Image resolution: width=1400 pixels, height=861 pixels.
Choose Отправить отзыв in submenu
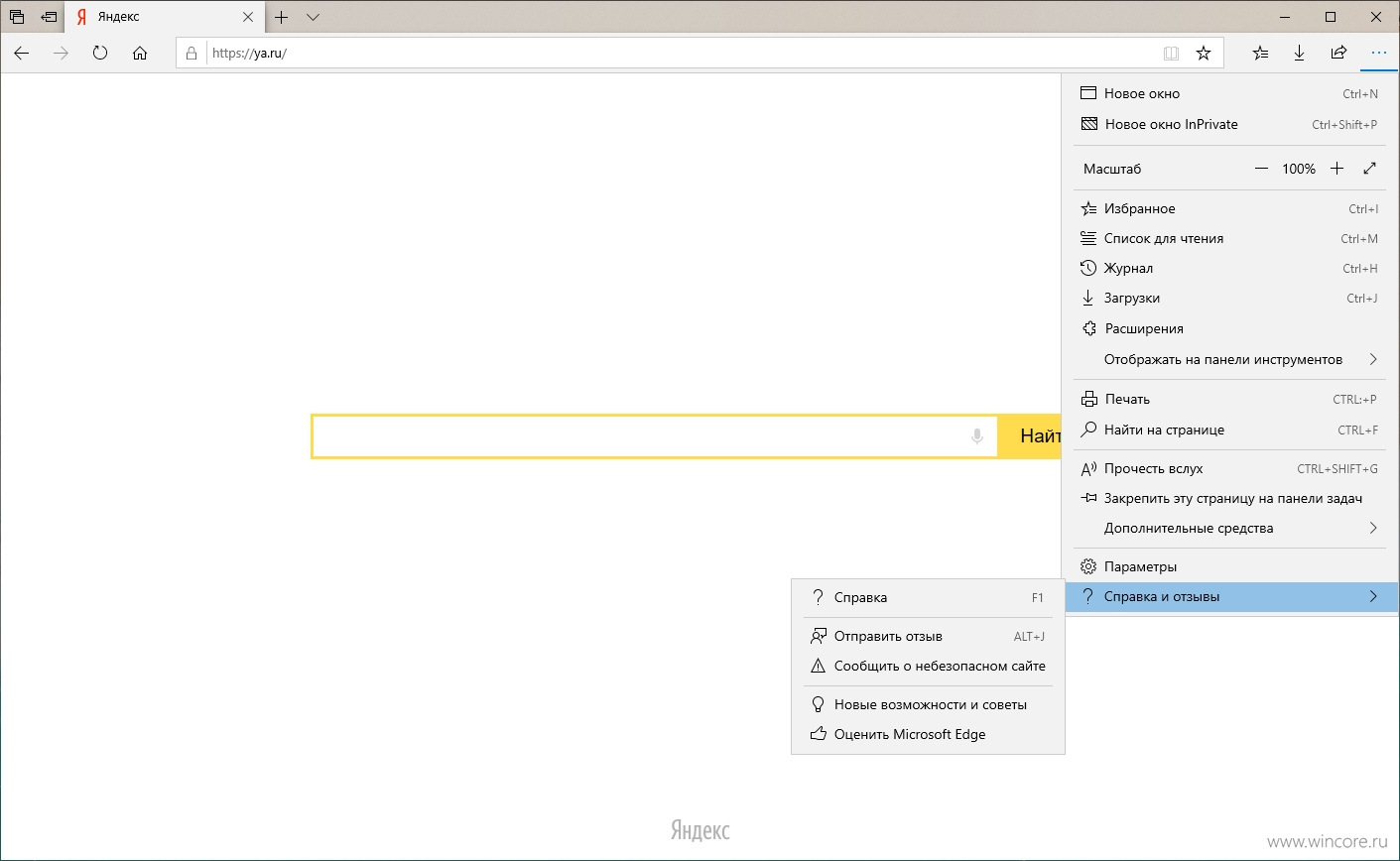[x=928, y=636]
